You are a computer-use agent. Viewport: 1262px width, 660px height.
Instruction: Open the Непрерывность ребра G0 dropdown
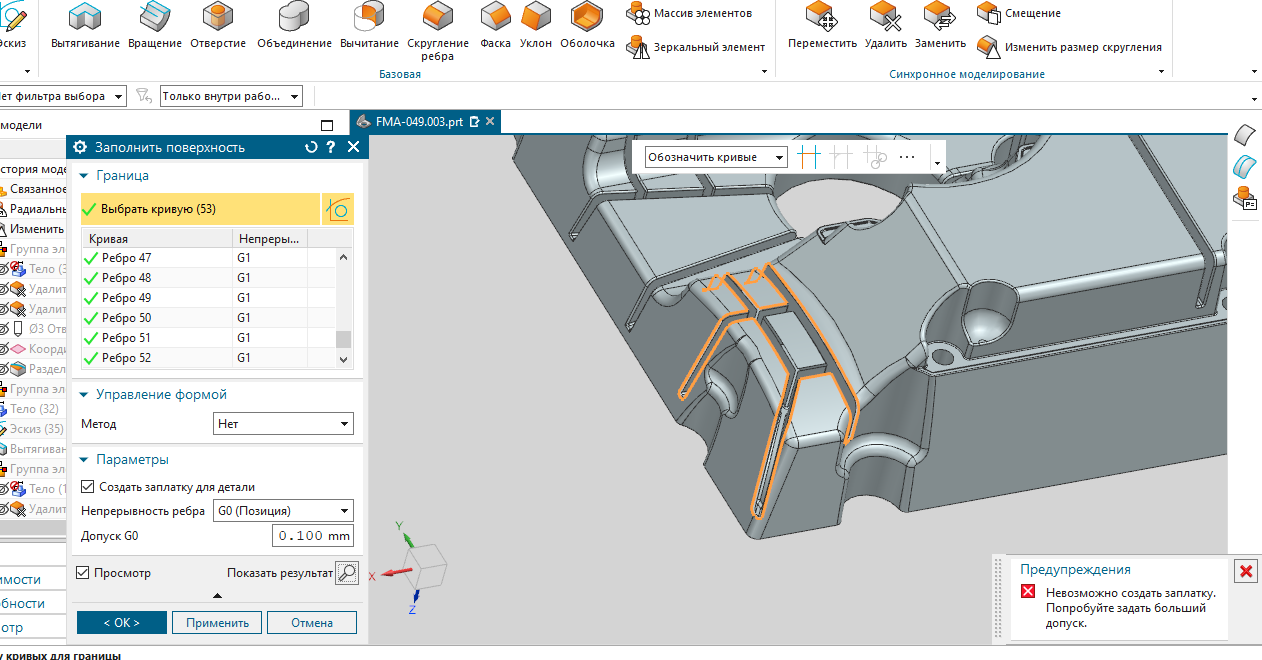click(x=284, y=511)
